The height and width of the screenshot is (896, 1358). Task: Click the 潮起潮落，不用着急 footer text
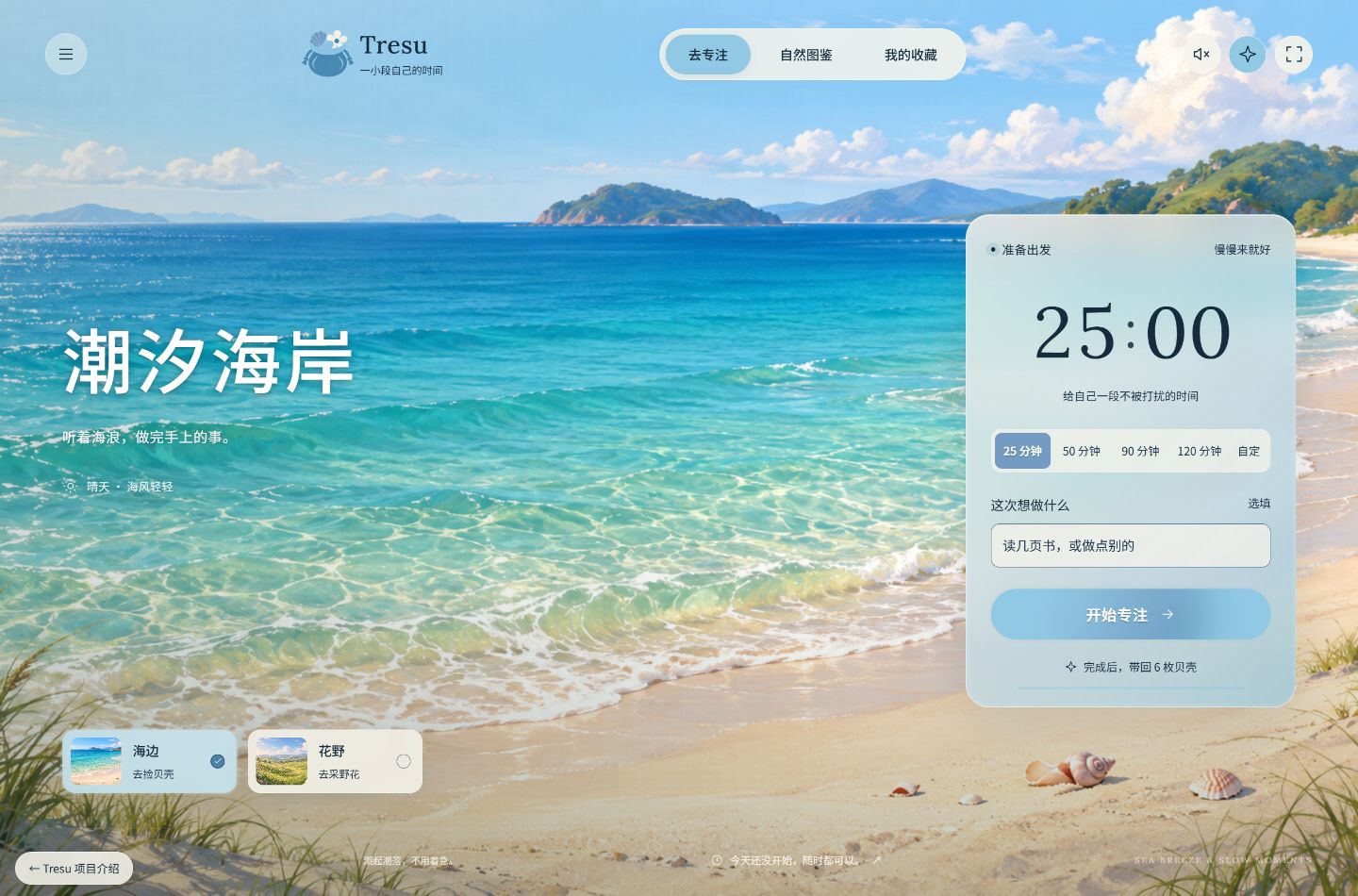pyautogui.click(x=408, y=860)
